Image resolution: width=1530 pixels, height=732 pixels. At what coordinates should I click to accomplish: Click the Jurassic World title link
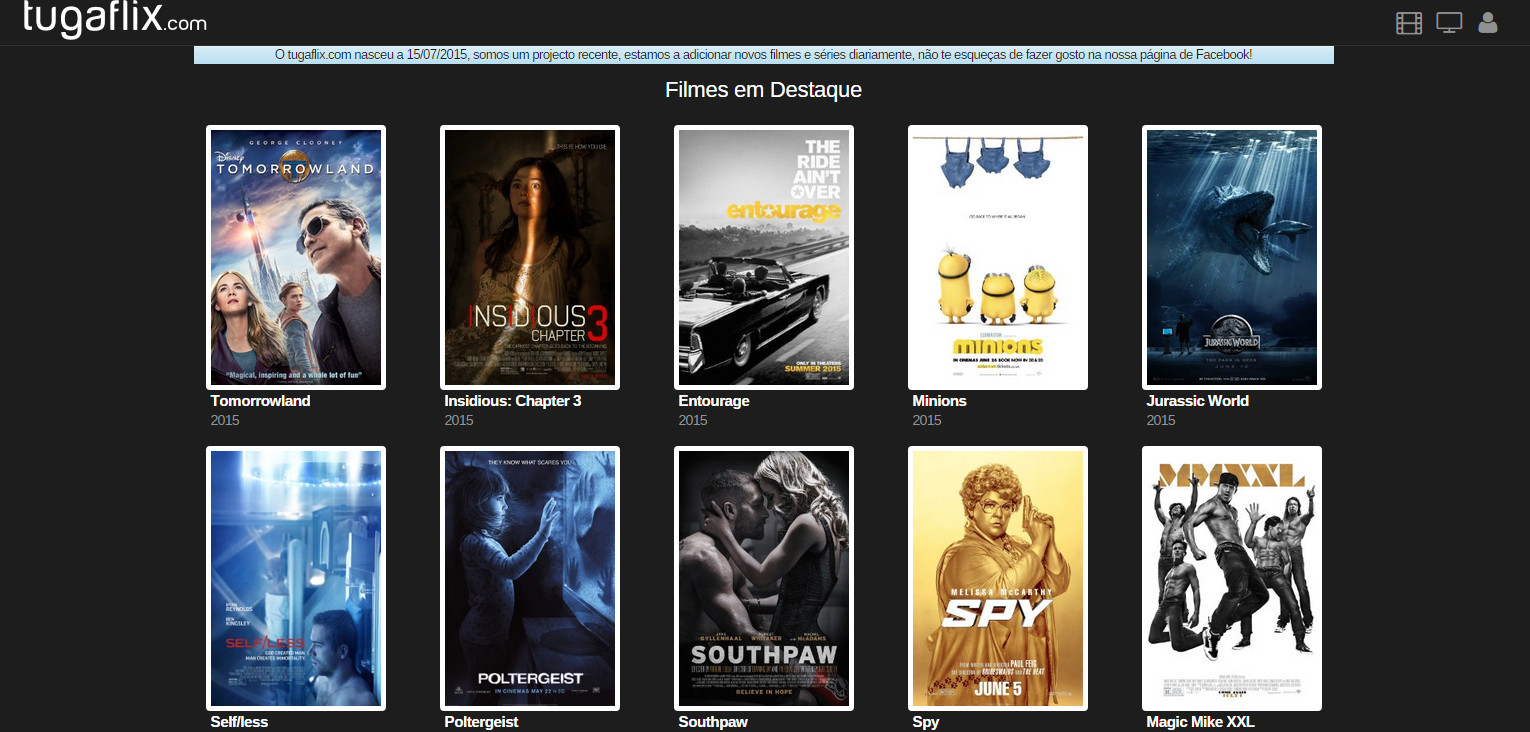click(1197, 401)
